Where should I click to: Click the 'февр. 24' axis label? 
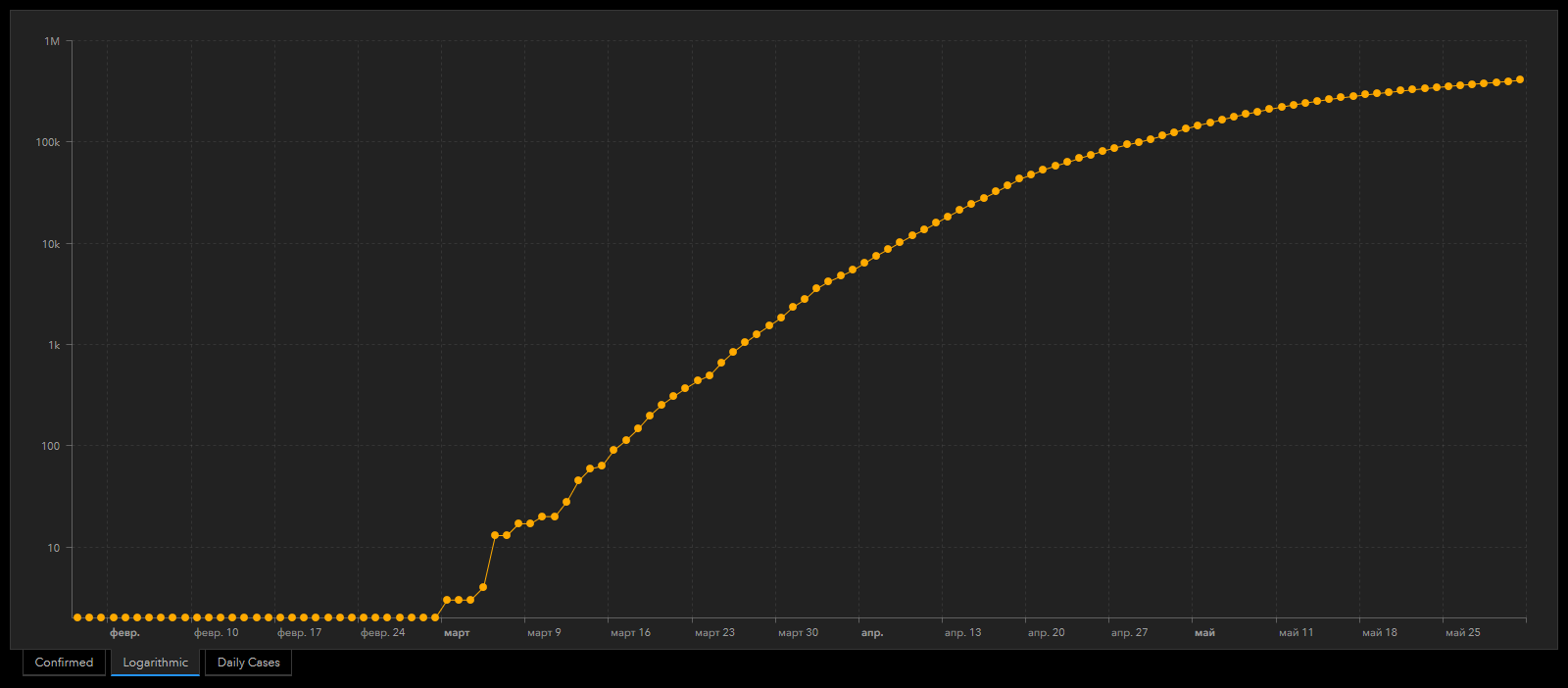382,633
